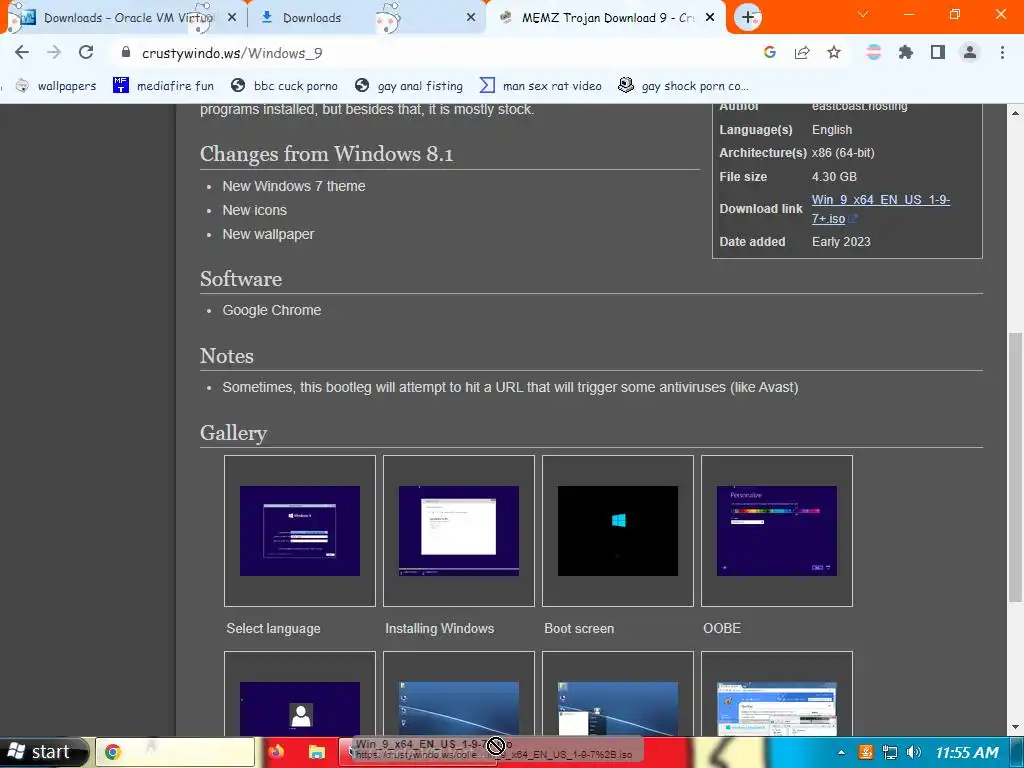Image resolution: width=1024 pixels, height=768 pixels.
Task: Click the 'New wallpaper' list item
Action: (268, 234)
